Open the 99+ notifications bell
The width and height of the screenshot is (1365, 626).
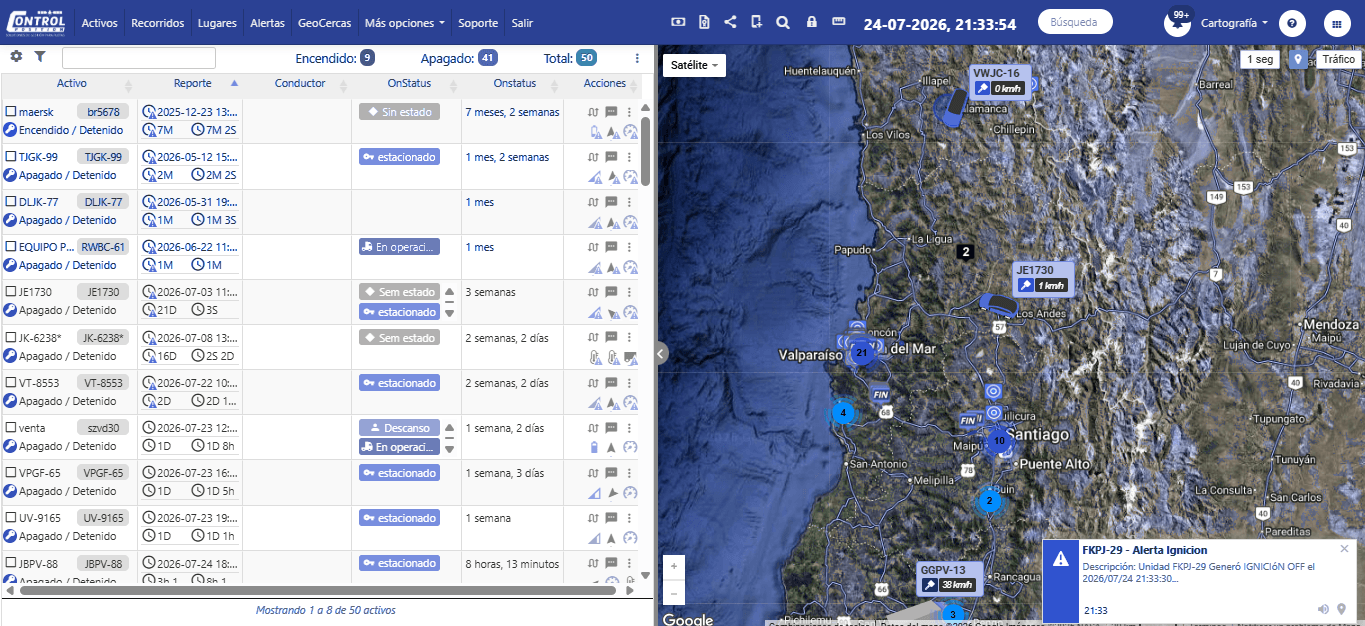pos(1177,22)
